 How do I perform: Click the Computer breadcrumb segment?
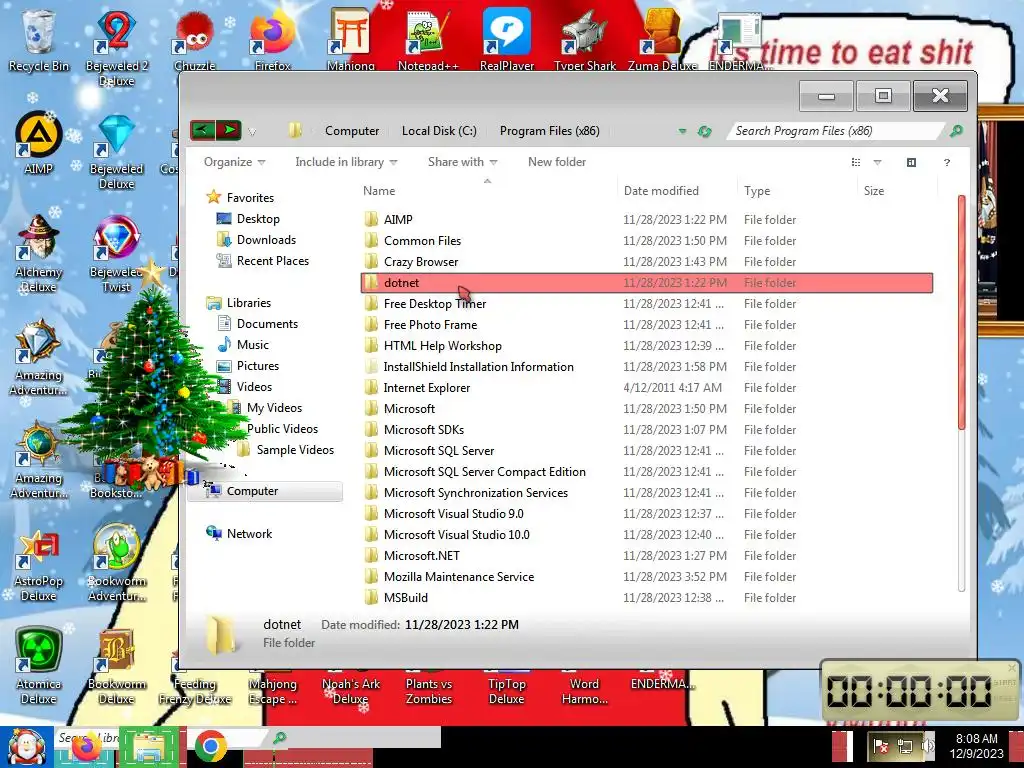coord(352,131)
